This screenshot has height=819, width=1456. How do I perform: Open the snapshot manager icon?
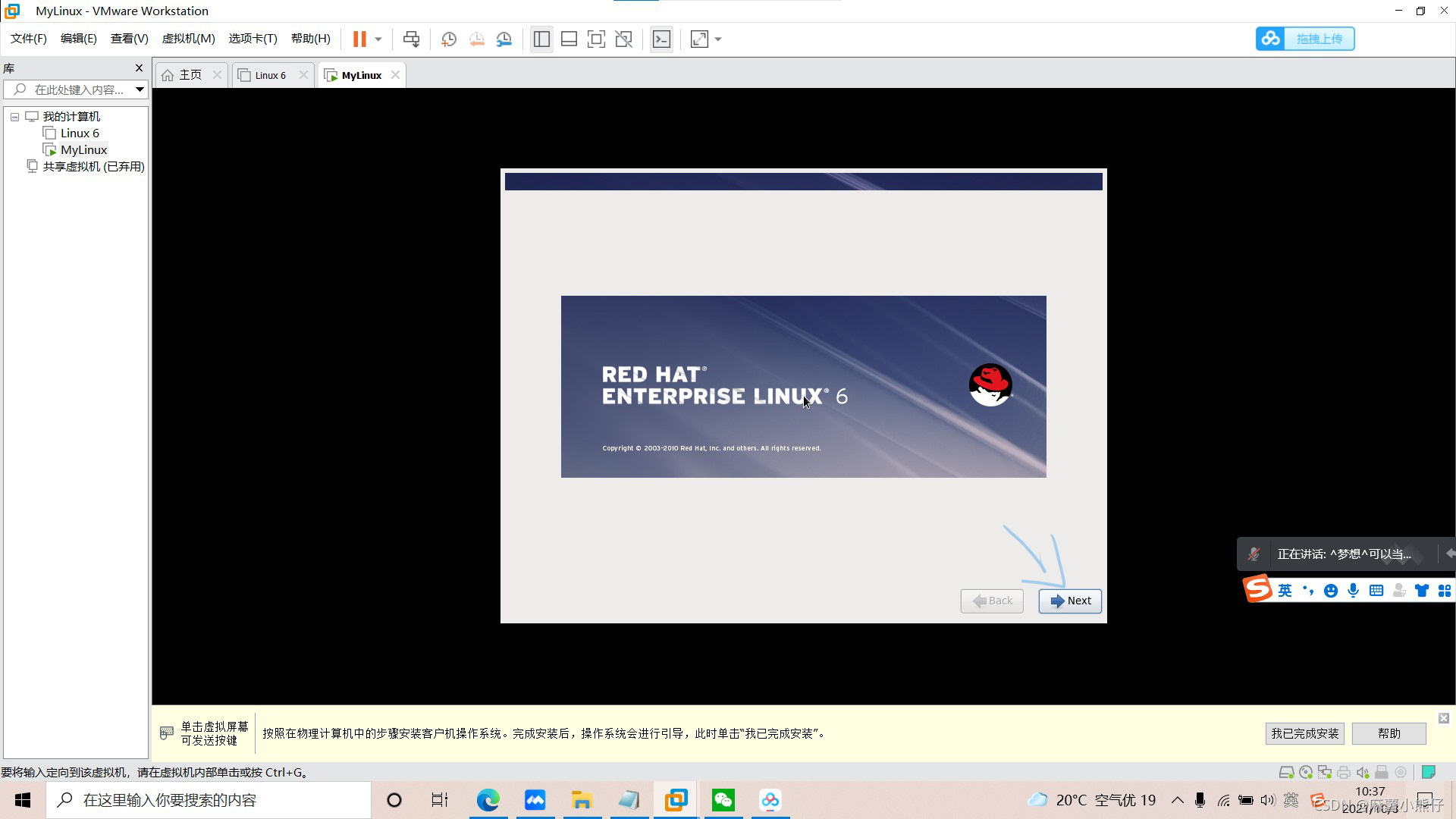click(x=504, y=39)
